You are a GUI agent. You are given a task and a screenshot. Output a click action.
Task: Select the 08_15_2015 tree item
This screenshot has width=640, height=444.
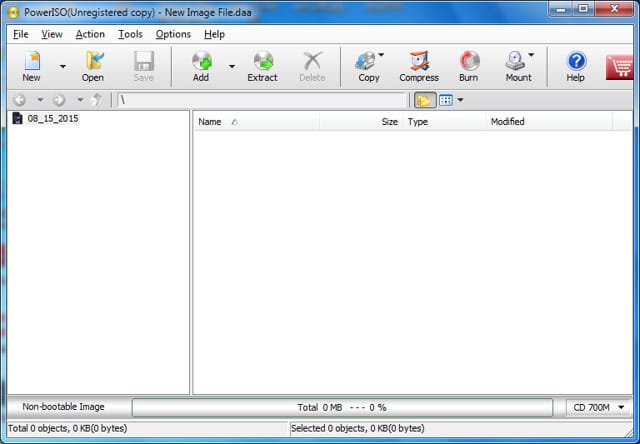tap(45, 118)
